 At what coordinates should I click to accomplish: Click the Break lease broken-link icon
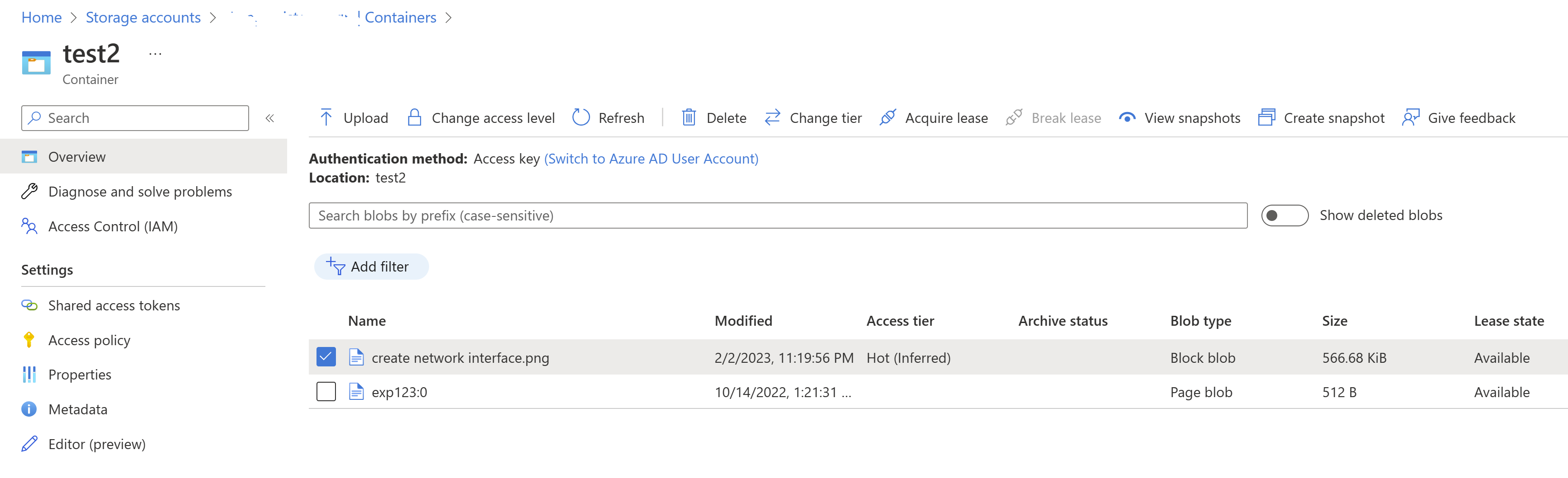pyautogui.click(x=1014, y=117)
